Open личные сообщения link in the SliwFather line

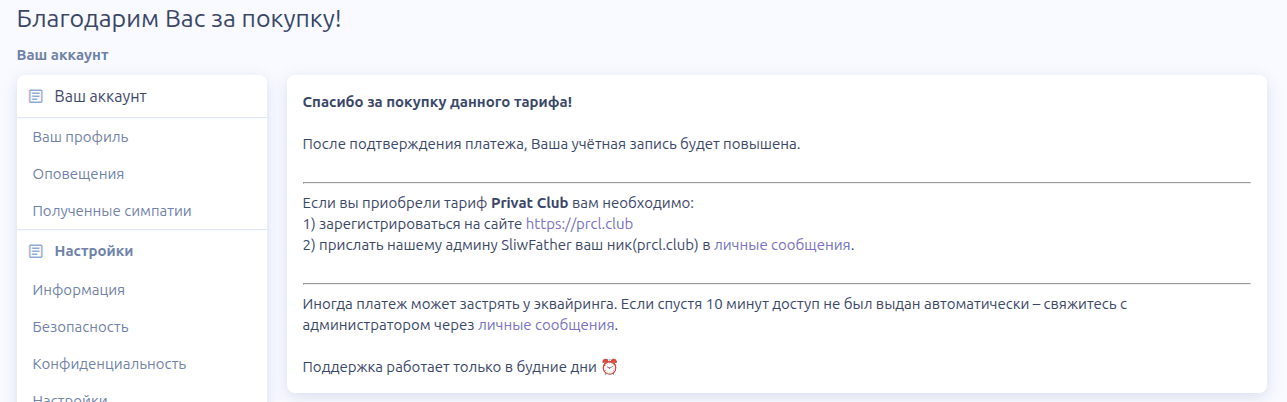point(782,245)
